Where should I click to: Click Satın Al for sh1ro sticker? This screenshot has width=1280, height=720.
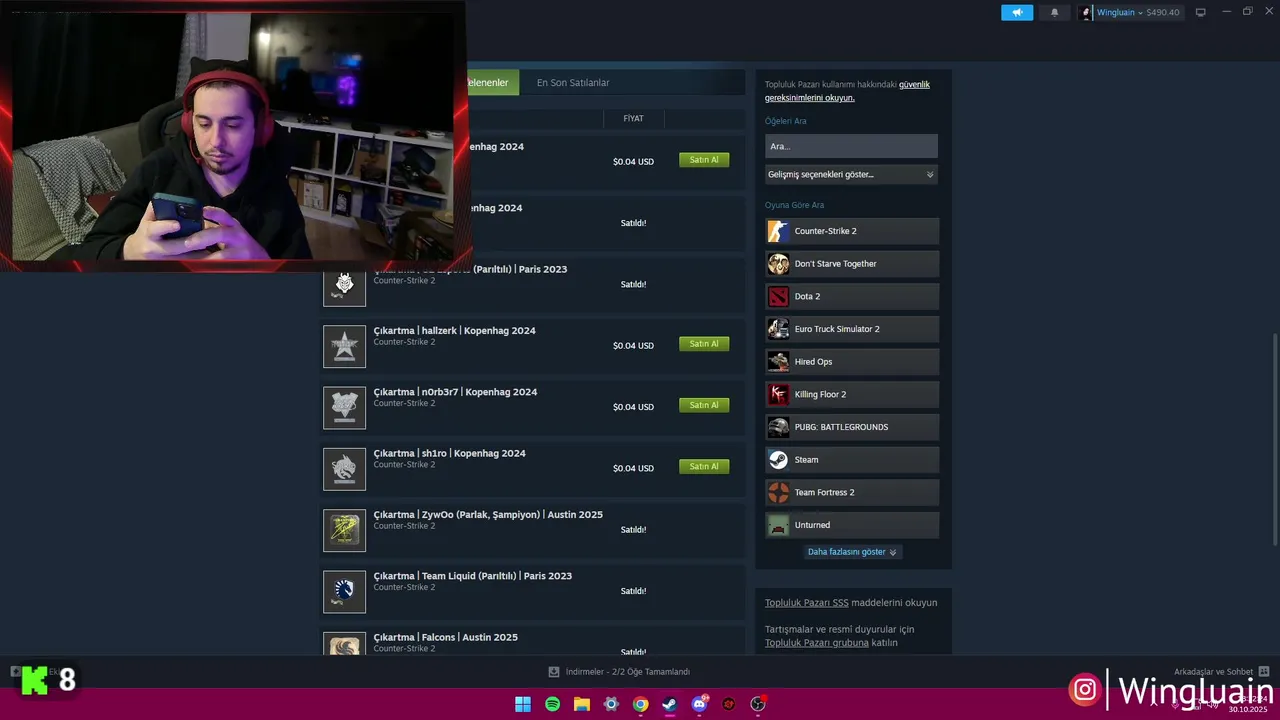[704, 466]
